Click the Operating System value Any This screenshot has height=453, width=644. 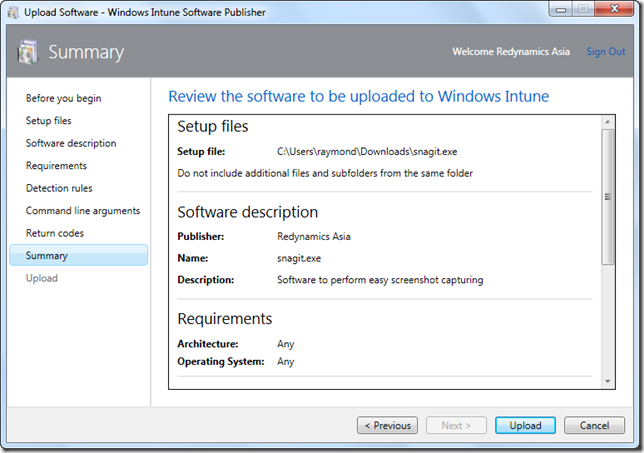click(285, 362)
